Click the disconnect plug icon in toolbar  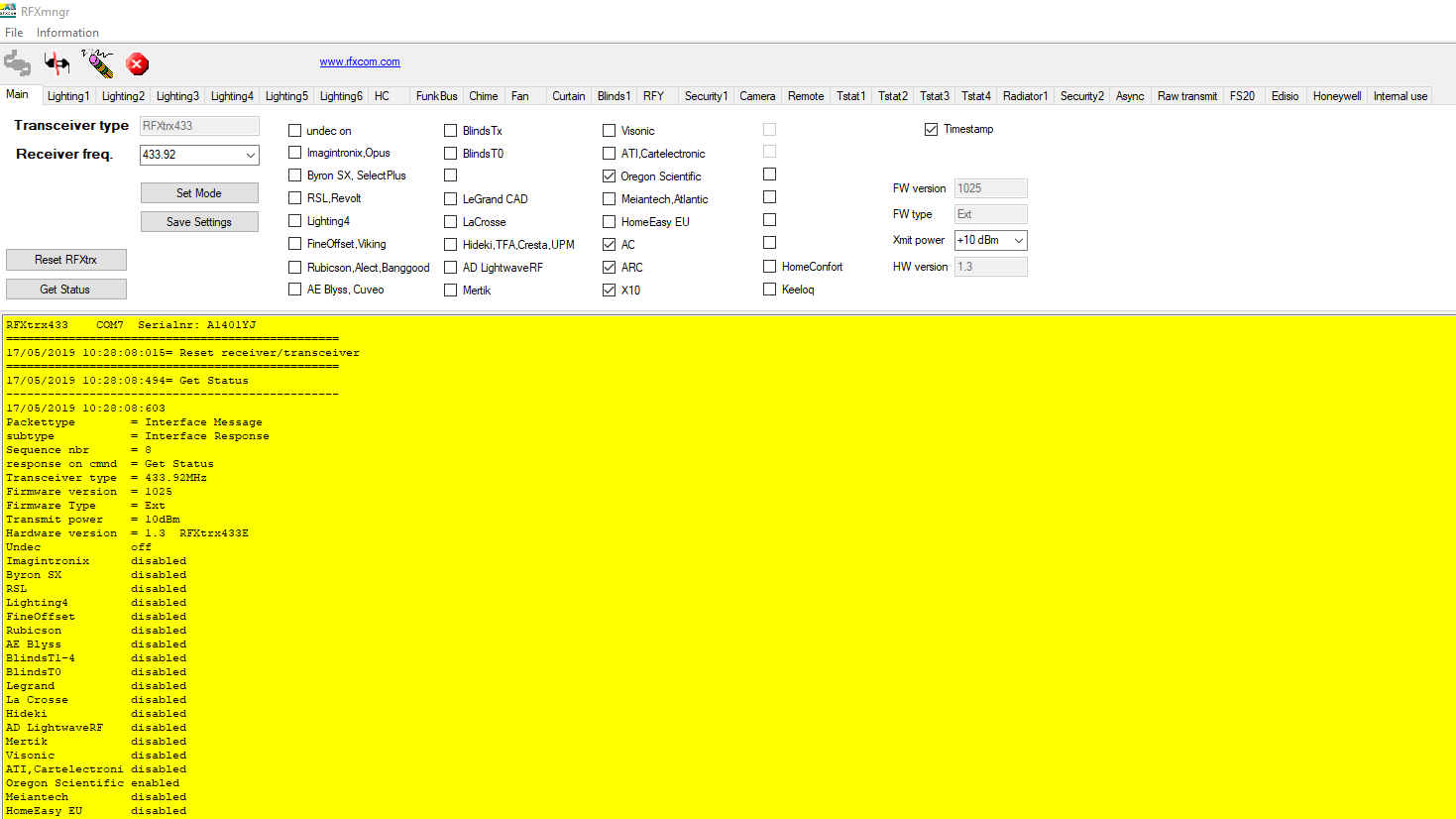[x=57, y=63]
